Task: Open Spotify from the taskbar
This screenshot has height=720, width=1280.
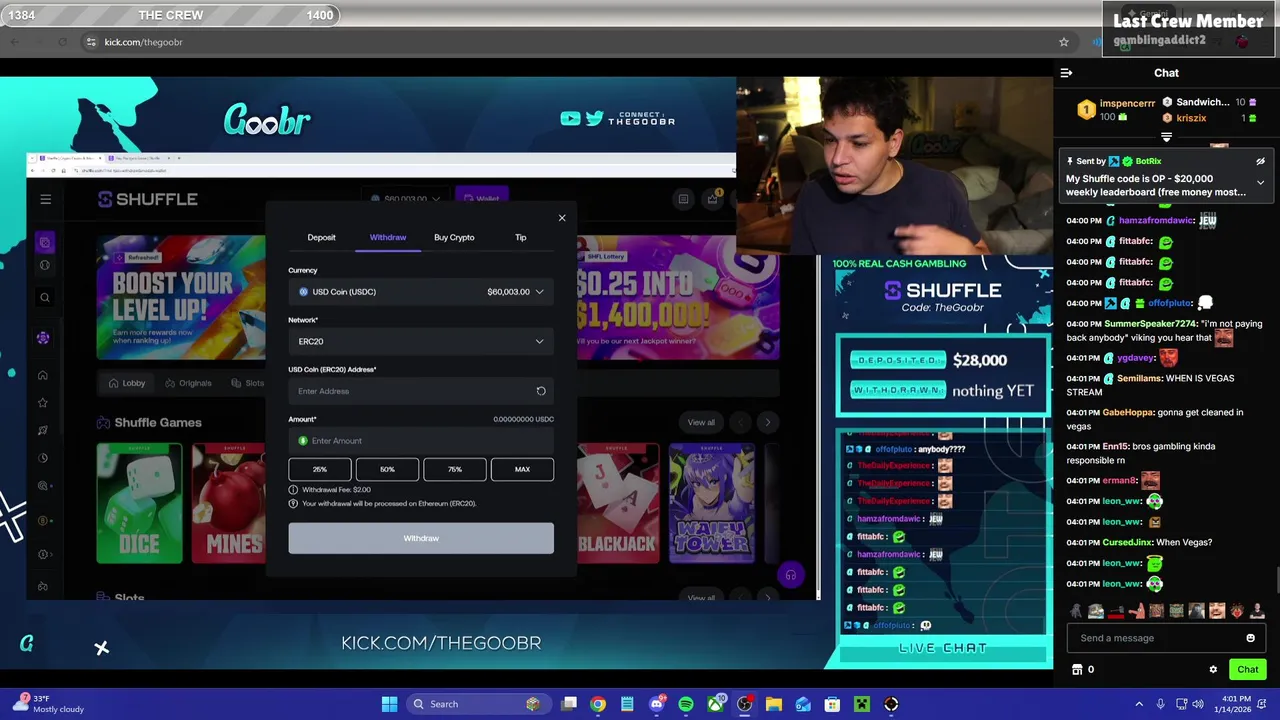Action: (x=686, y=704)
